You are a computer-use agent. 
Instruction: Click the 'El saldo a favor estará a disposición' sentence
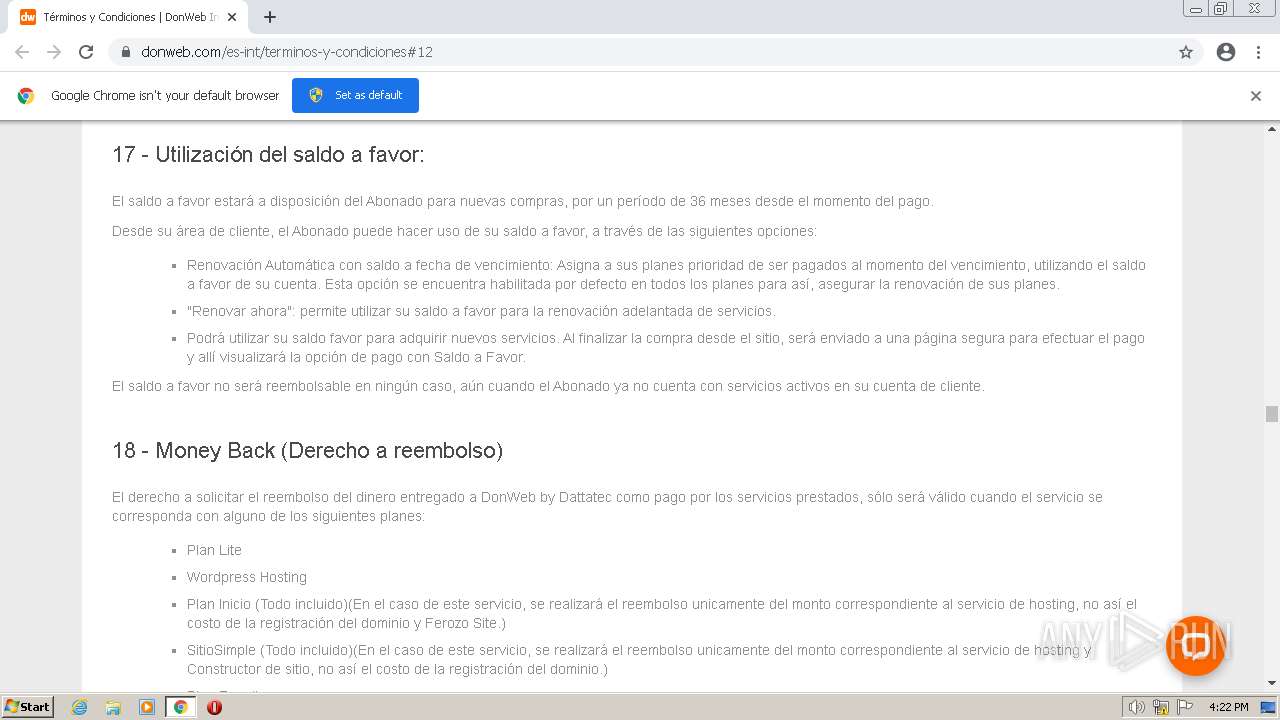522,201
